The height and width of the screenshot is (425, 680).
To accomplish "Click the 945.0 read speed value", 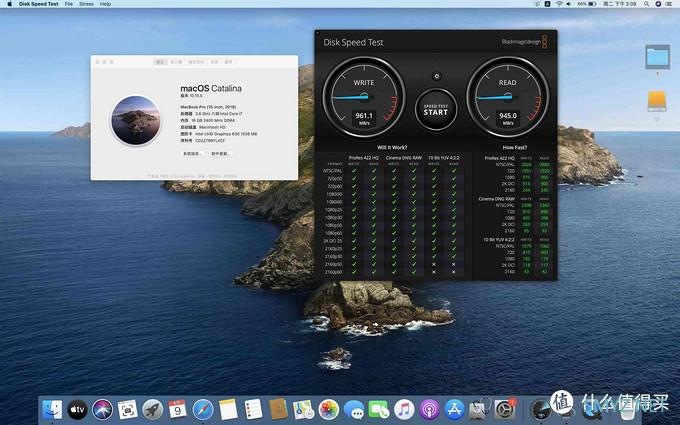I will [508, 116].
